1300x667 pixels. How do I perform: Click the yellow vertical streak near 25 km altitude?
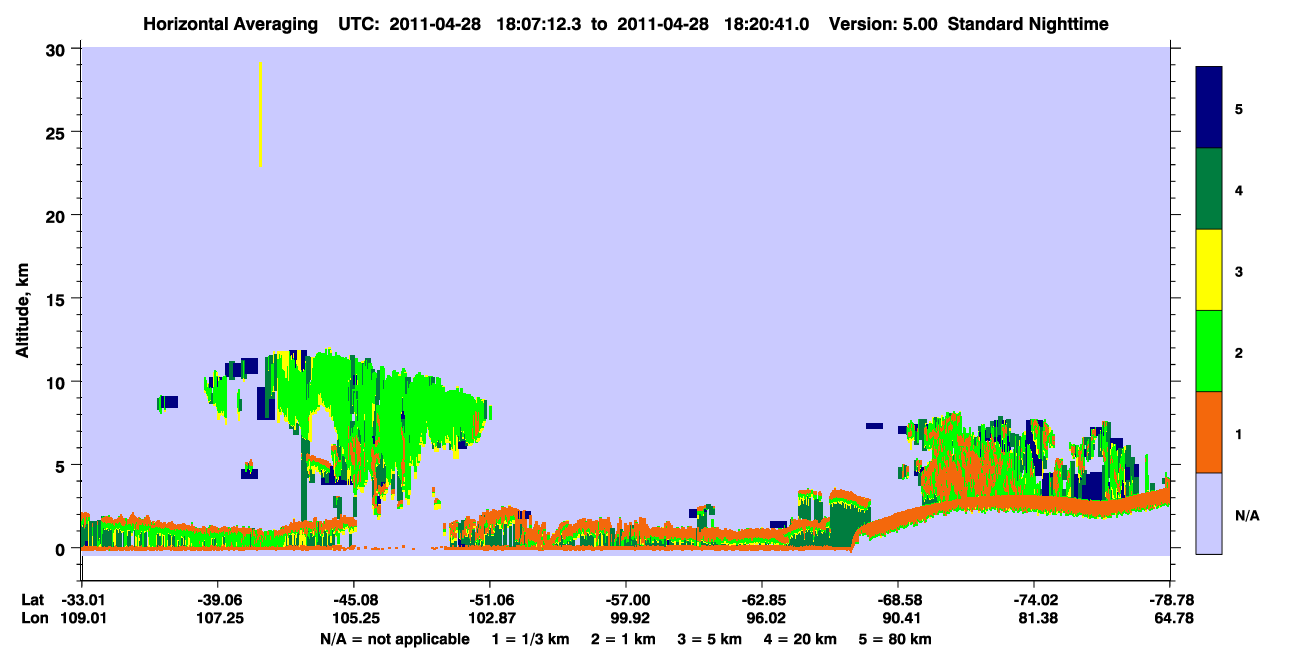click(x=260, y=115)
